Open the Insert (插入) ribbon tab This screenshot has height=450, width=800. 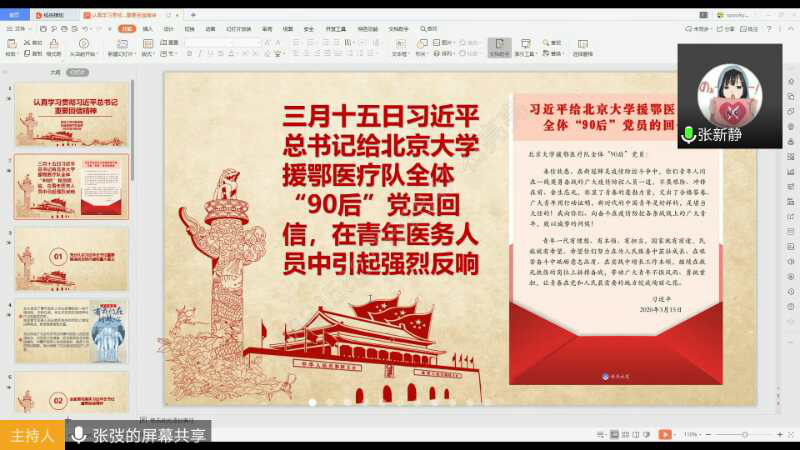pos(147,29)
